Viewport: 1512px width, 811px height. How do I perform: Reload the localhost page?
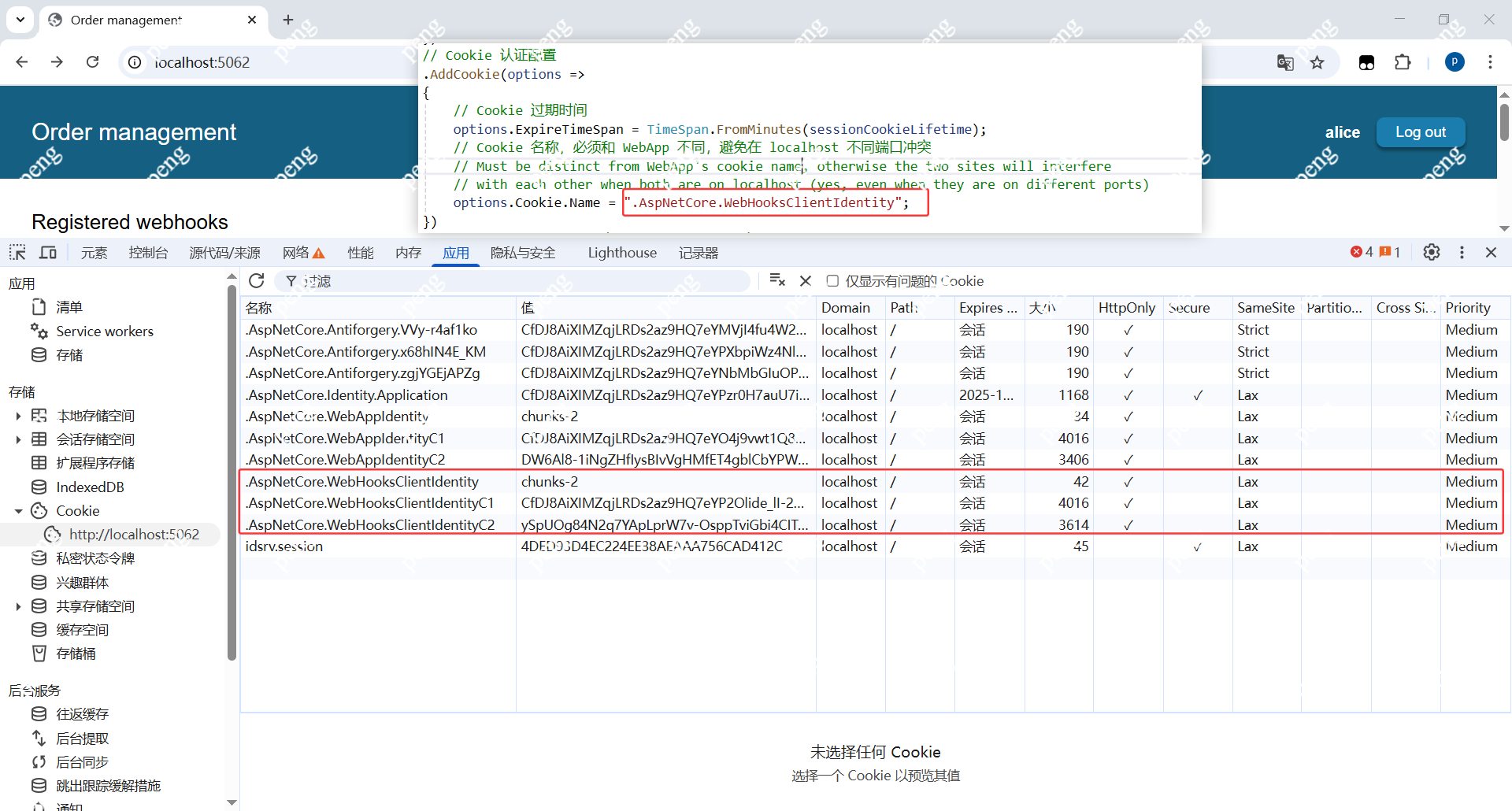[92, 62]
